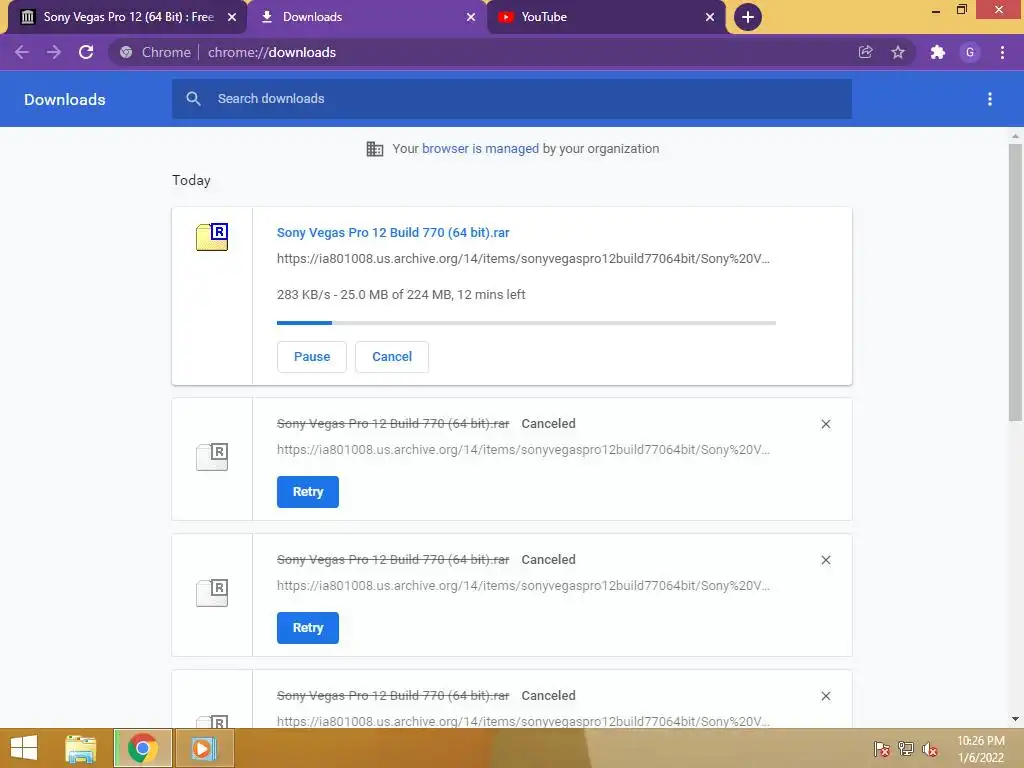The height and width of the screenshot is (768, 1024).
Task: Click the network tray icon
Action: 906,749
